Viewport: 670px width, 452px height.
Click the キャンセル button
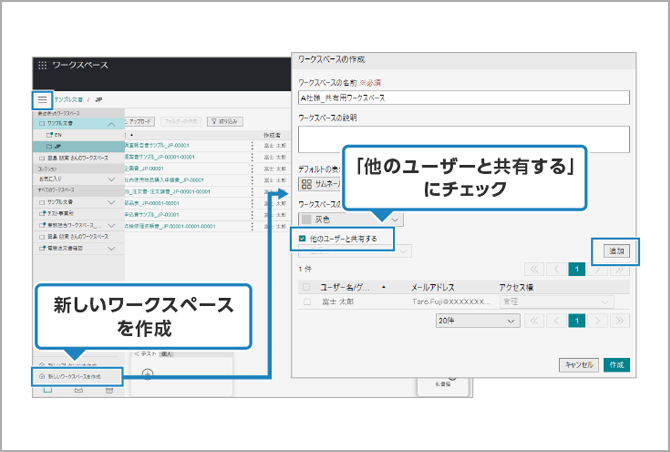pos(579,365)
